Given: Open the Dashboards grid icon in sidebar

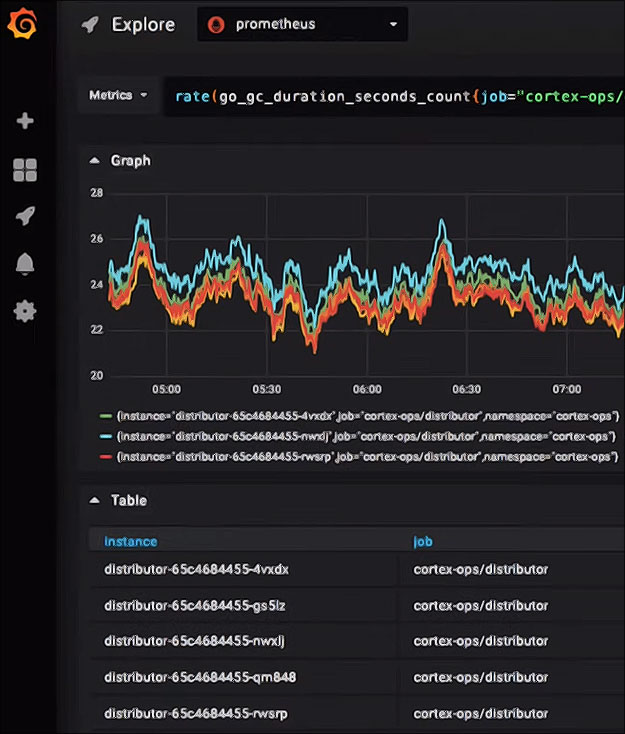Looking at the screenshot, I should [25, 169].
